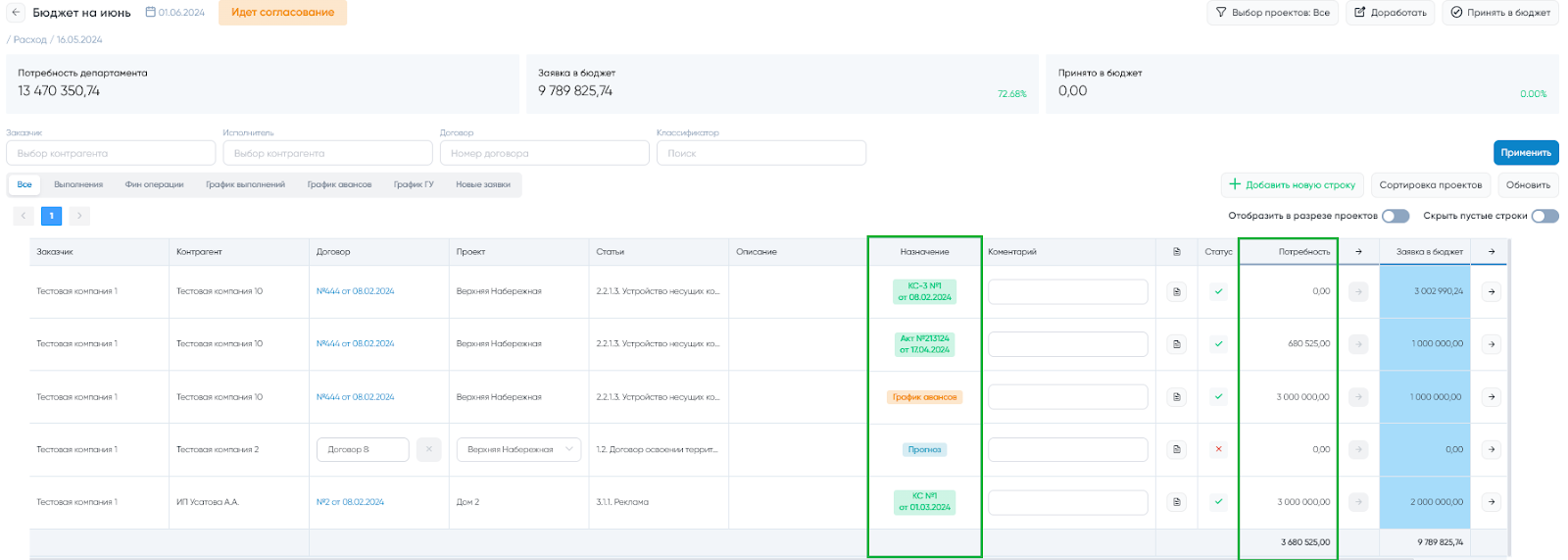The height and width of the screenshot is (560, 1568).
Task: Click the green check status in the Акт №213124 row
Action: tap(1218, 344)
